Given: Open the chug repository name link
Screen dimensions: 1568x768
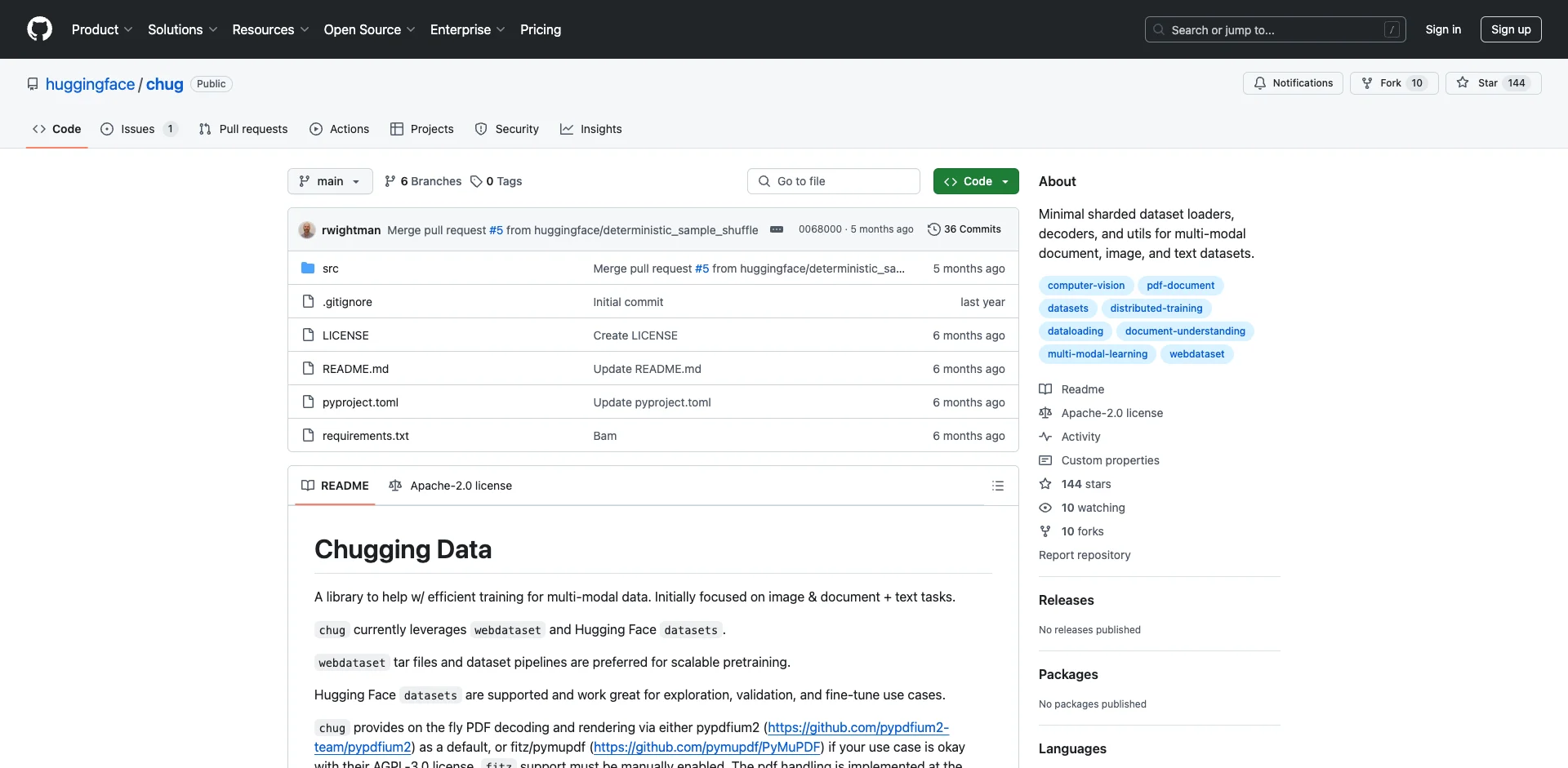Looking at the screenshot, I should point(164,84).
